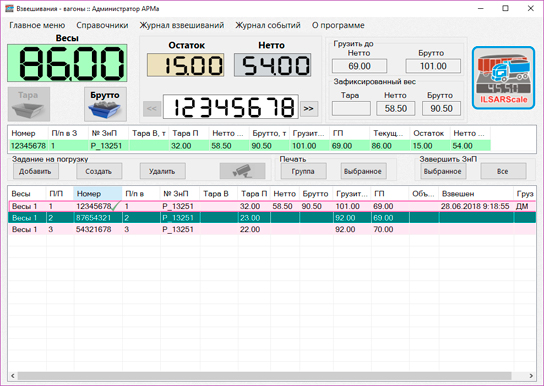Click the Тара container button

[29, 104]
